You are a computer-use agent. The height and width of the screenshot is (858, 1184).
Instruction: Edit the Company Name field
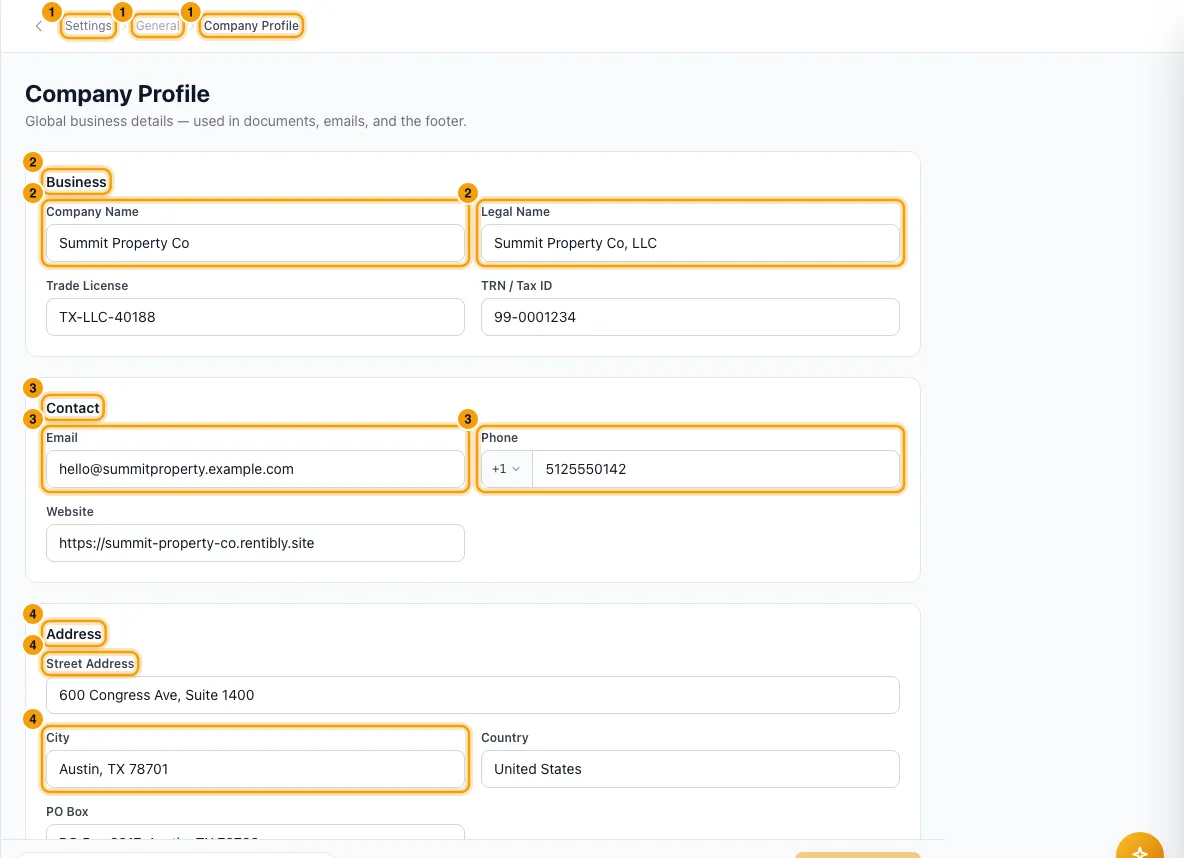point(255,243)
